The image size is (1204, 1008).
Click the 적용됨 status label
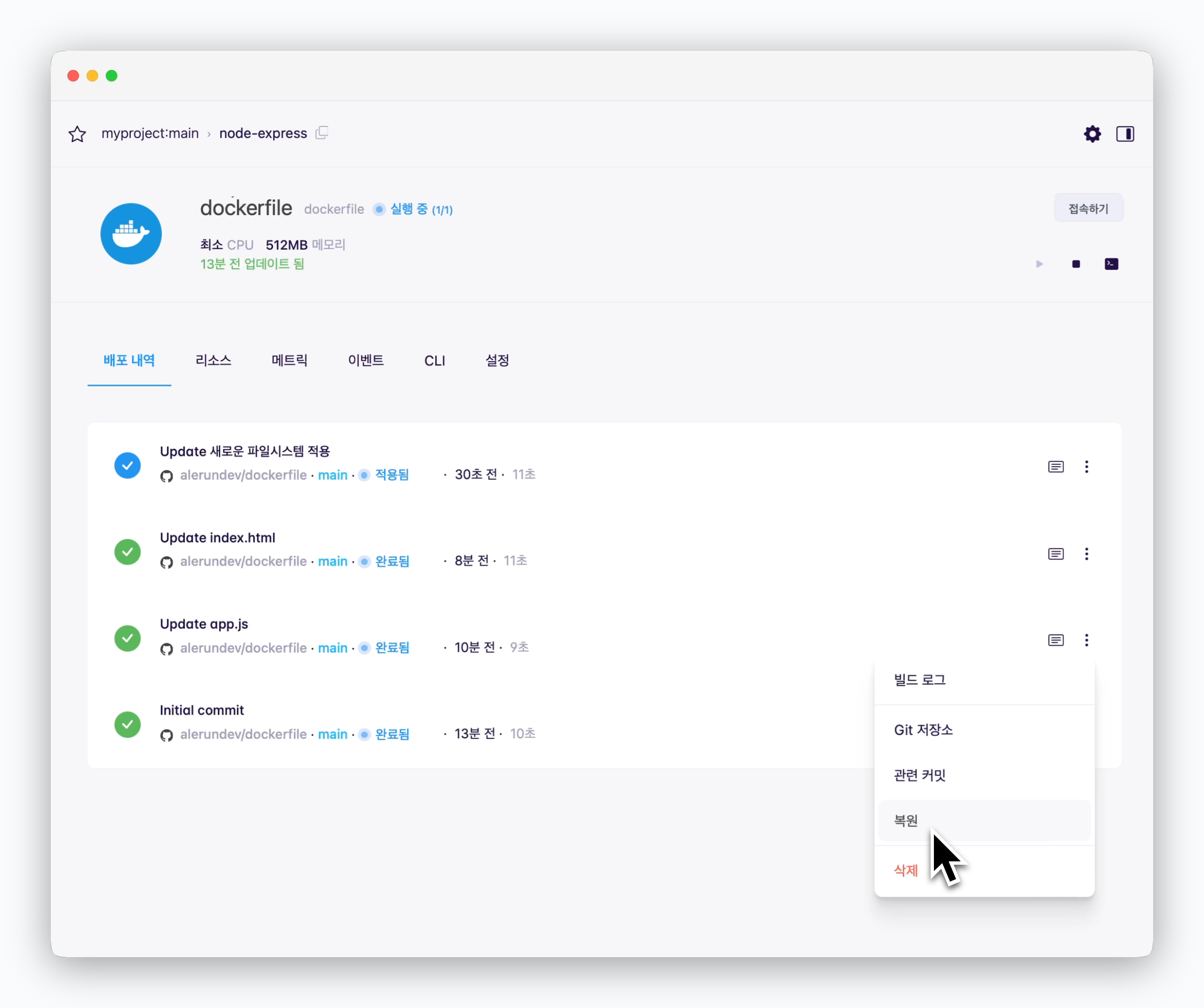(391, 475)
